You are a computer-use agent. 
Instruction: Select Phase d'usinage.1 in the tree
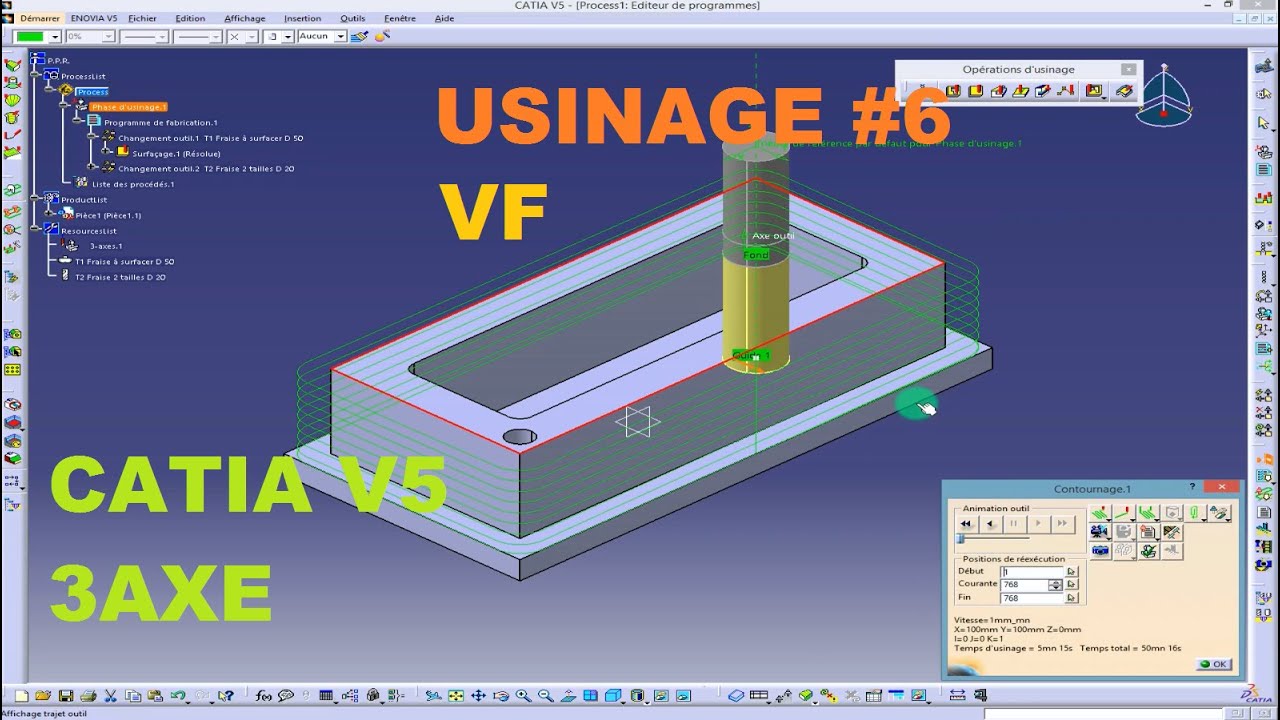coord(128,107)
